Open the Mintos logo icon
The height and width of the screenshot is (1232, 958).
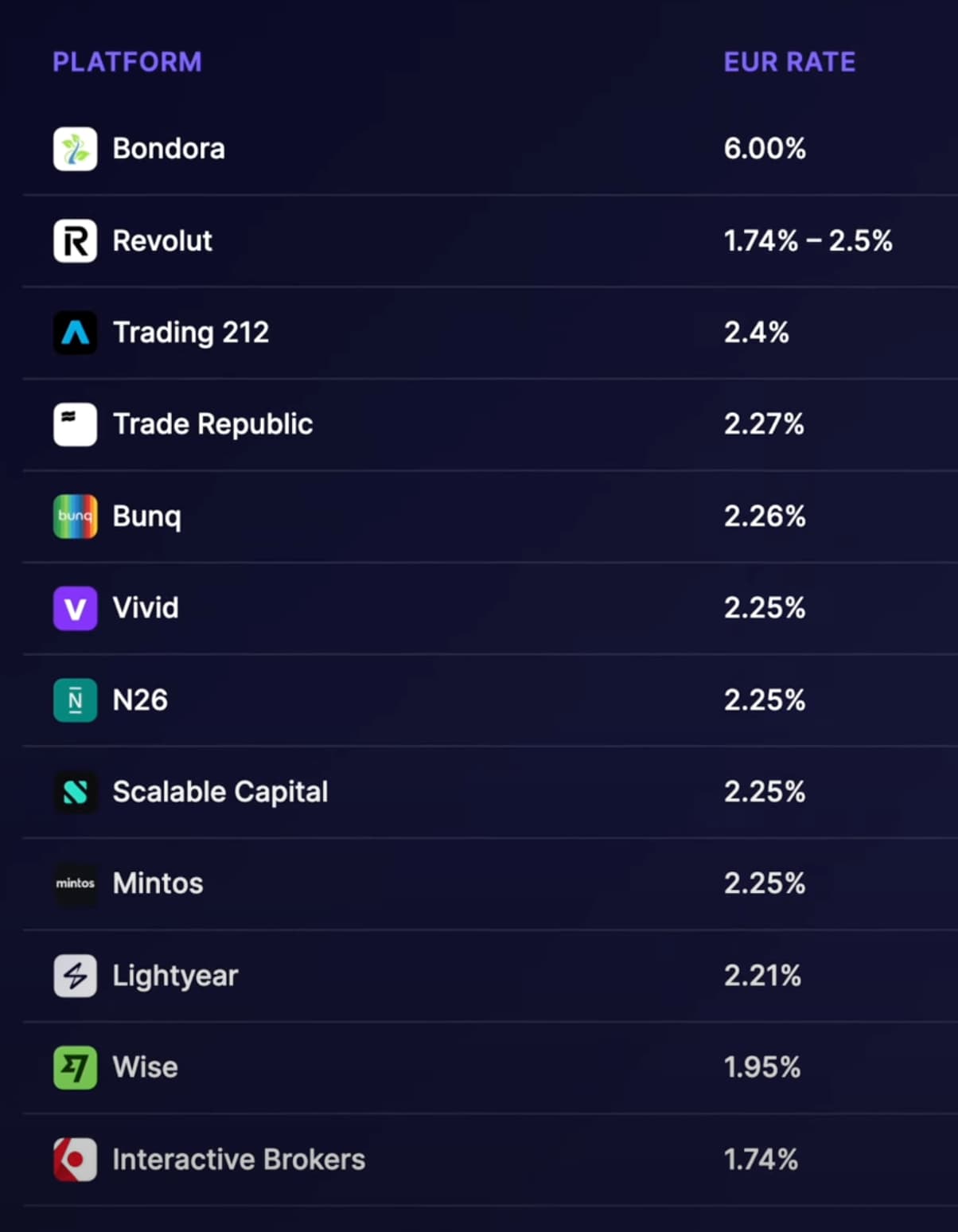pyautogui.click(x=75, y=883)
